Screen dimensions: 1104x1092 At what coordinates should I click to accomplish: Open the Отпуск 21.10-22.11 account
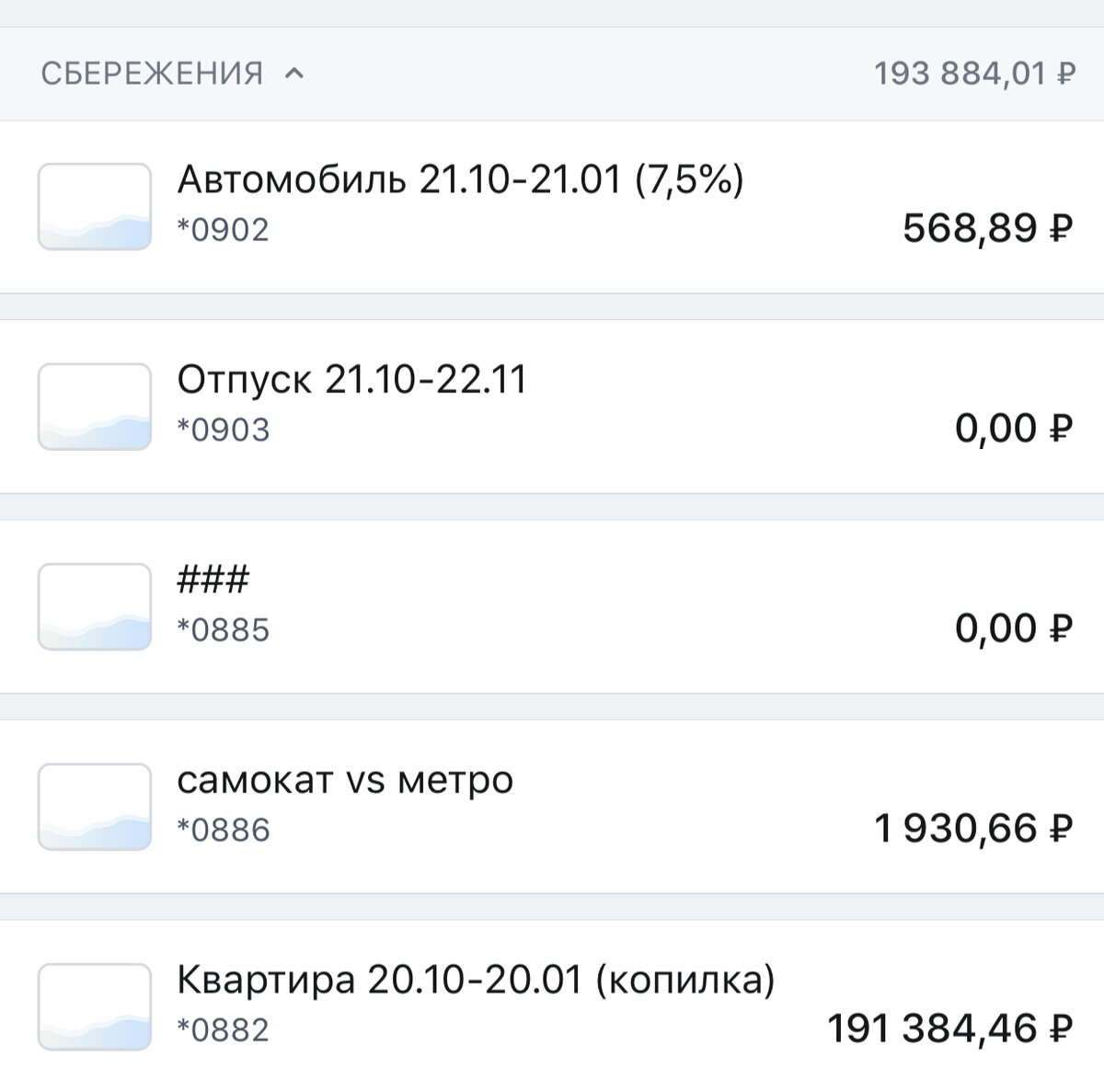click(351, 378)
